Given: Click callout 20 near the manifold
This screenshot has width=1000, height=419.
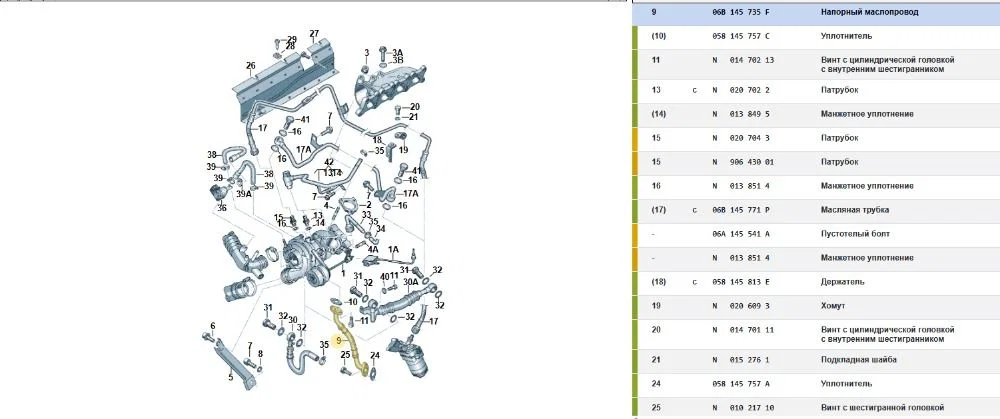Looking at the screenshot, I should (415, 107).
